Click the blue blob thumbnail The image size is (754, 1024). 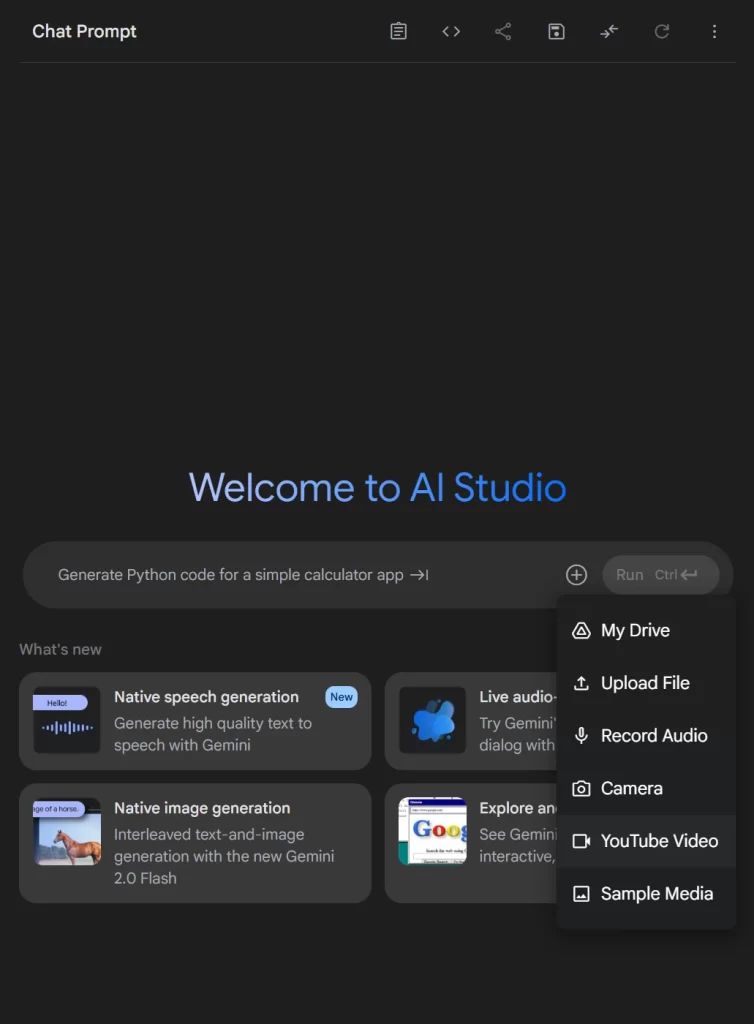click(x=432, y=720)
